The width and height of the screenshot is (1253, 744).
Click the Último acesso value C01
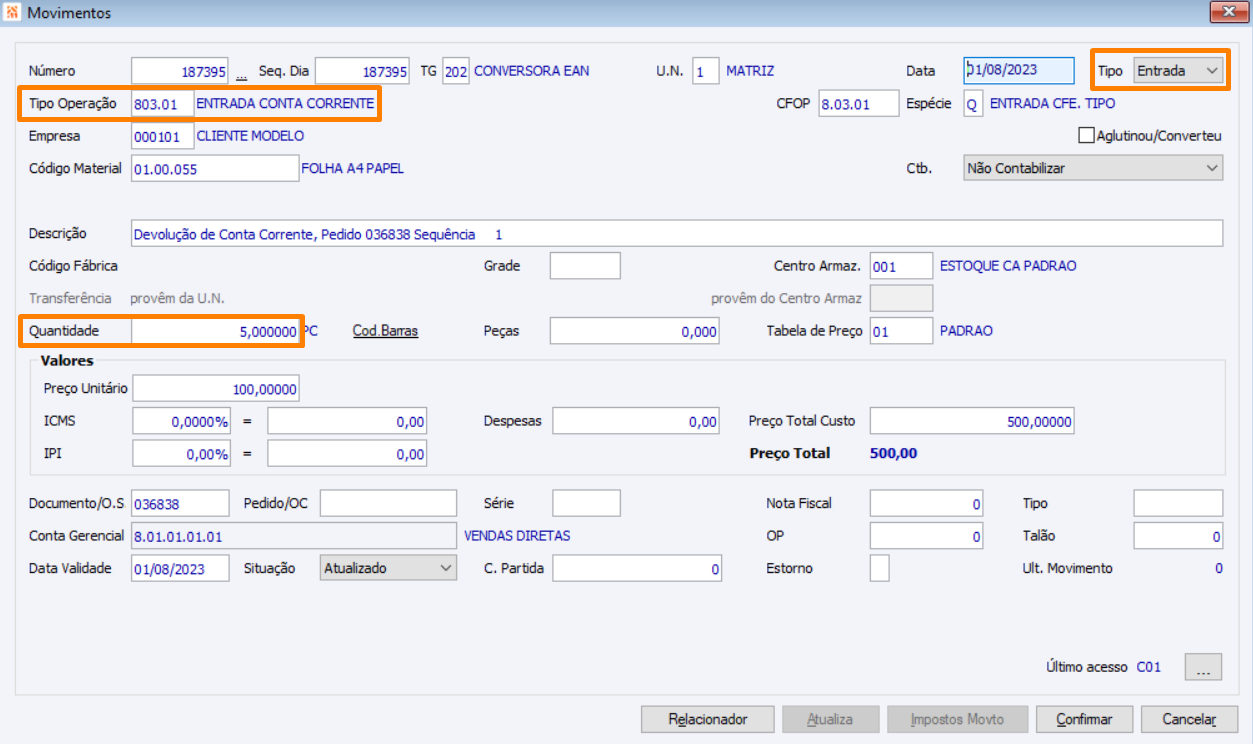(x=1149, y=667)
